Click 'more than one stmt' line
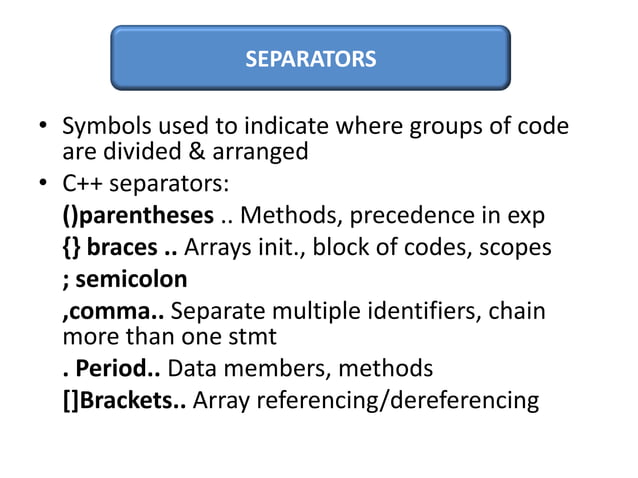The height and width of the screenshot is (478, 638). (x=170, y=336)
